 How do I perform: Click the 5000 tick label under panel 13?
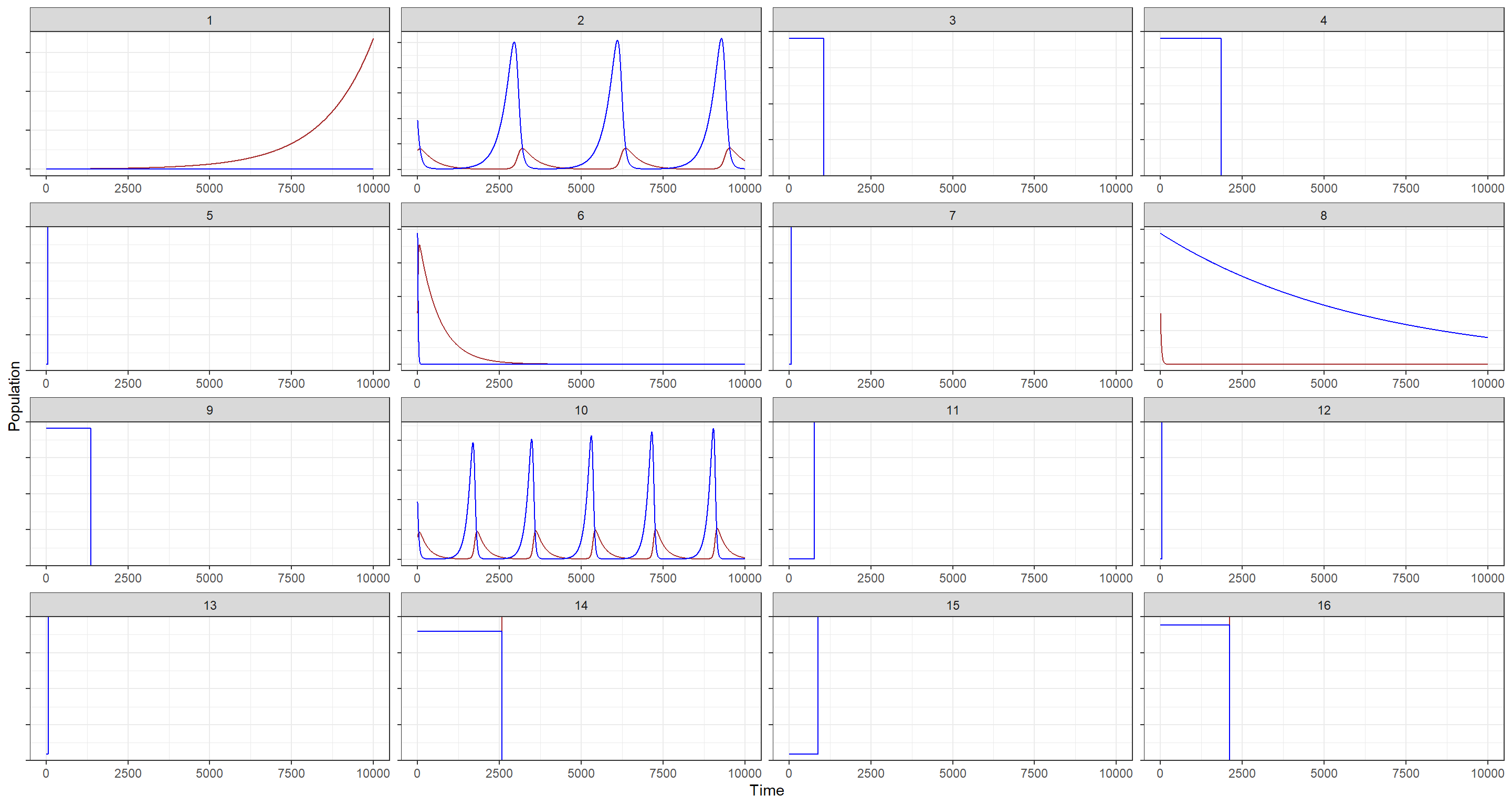(x=209, y=773)
